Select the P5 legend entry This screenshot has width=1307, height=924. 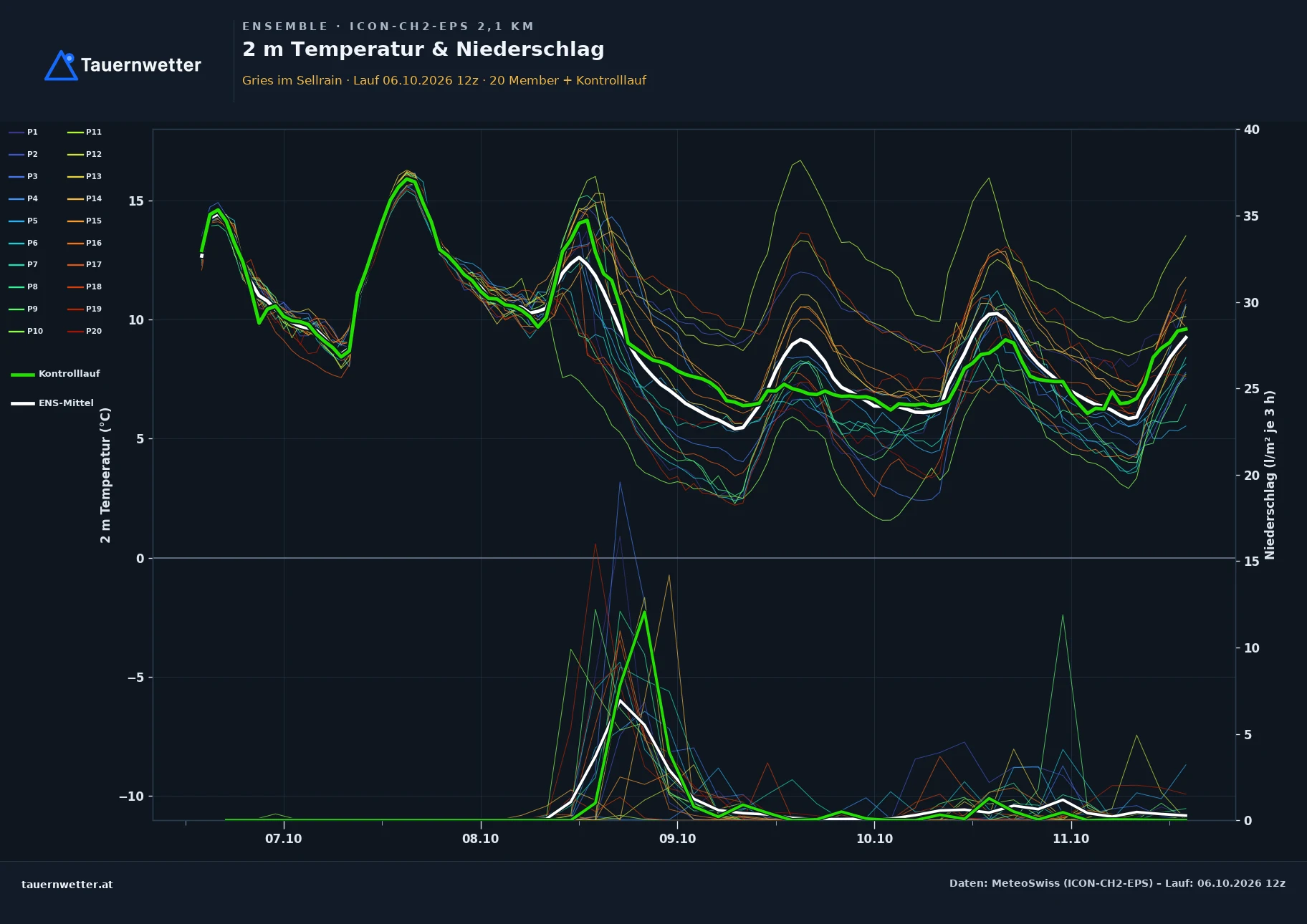(24, 221)
